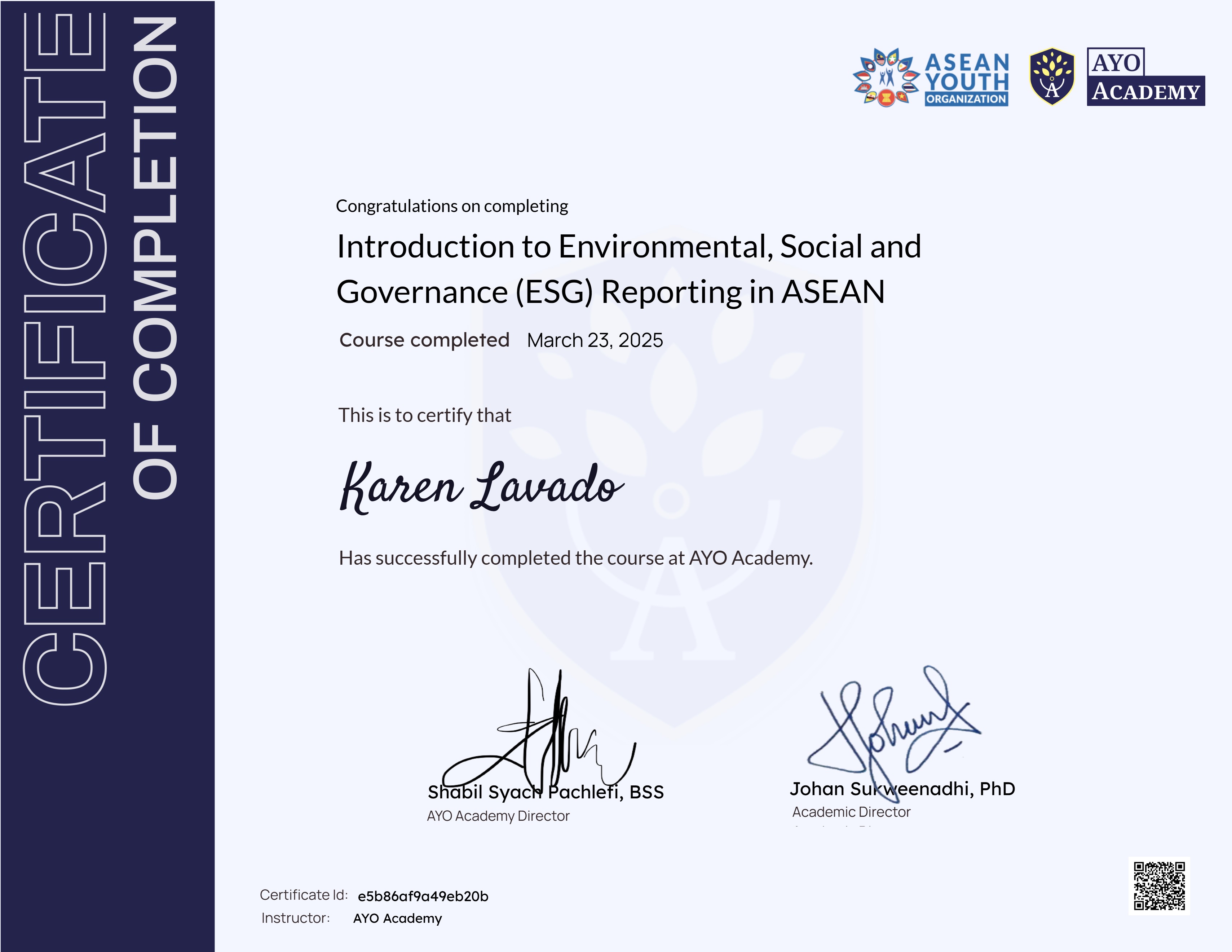Screen dimensions: 1232x952
Task: Click the watermark shield graphic in the center
Action: tap(671, 508)
